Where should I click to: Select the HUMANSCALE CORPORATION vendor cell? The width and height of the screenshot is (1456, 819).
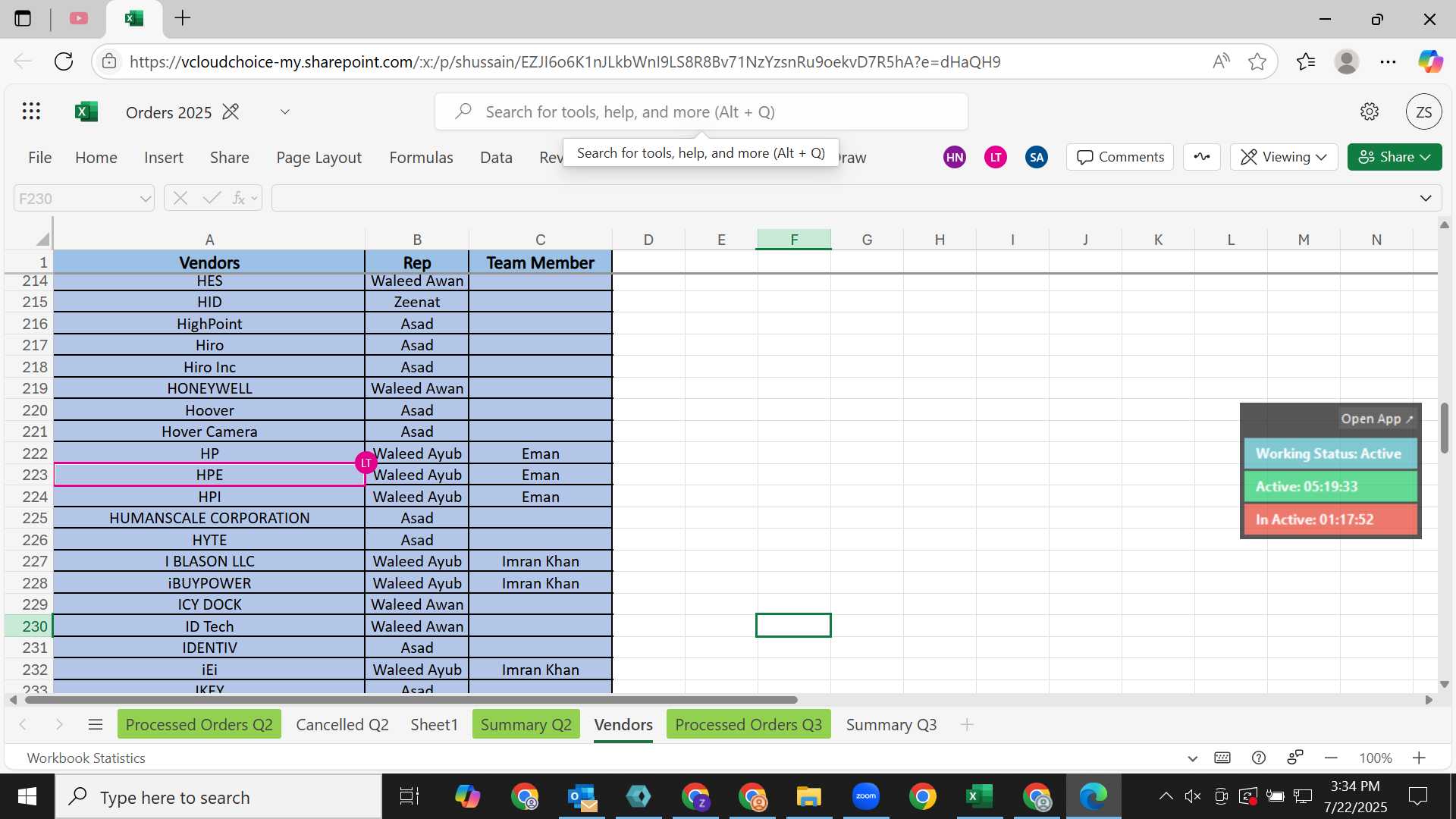pyautogui.click(x=209, y=518)
